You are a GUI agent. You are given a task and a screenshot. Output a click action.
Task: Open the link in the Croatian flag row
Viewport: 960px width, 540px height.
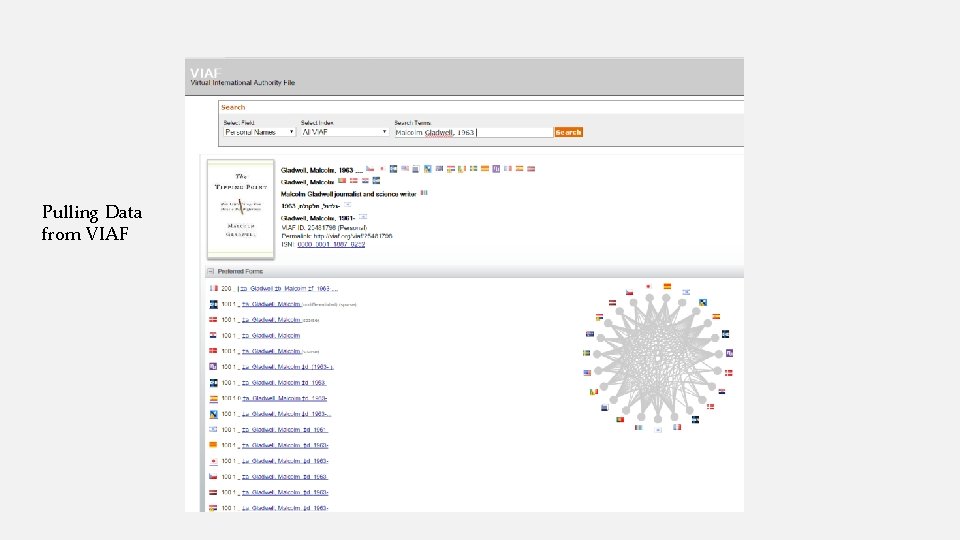271,336
